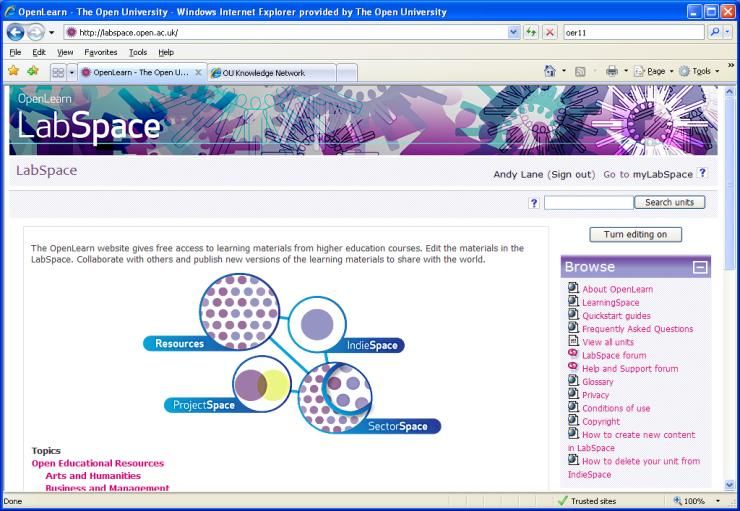Viewport: 740px width, 511px height.
Task: Click the Sign out link
Action: pyautogui.click(x=571, y=175)
